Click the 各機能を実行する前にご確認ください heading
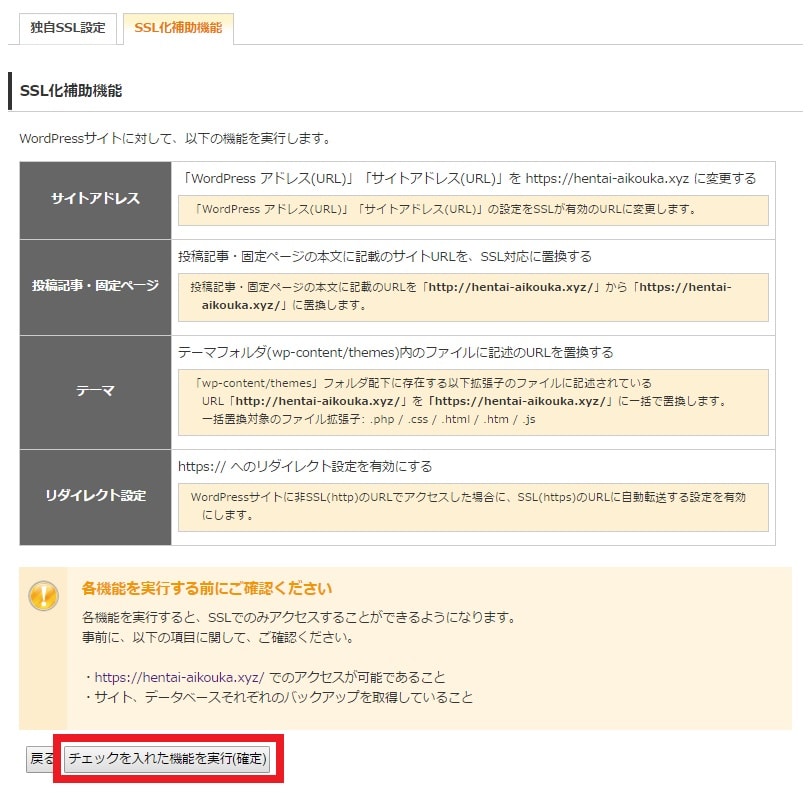 pyautogui.click(x=207, y=588)
